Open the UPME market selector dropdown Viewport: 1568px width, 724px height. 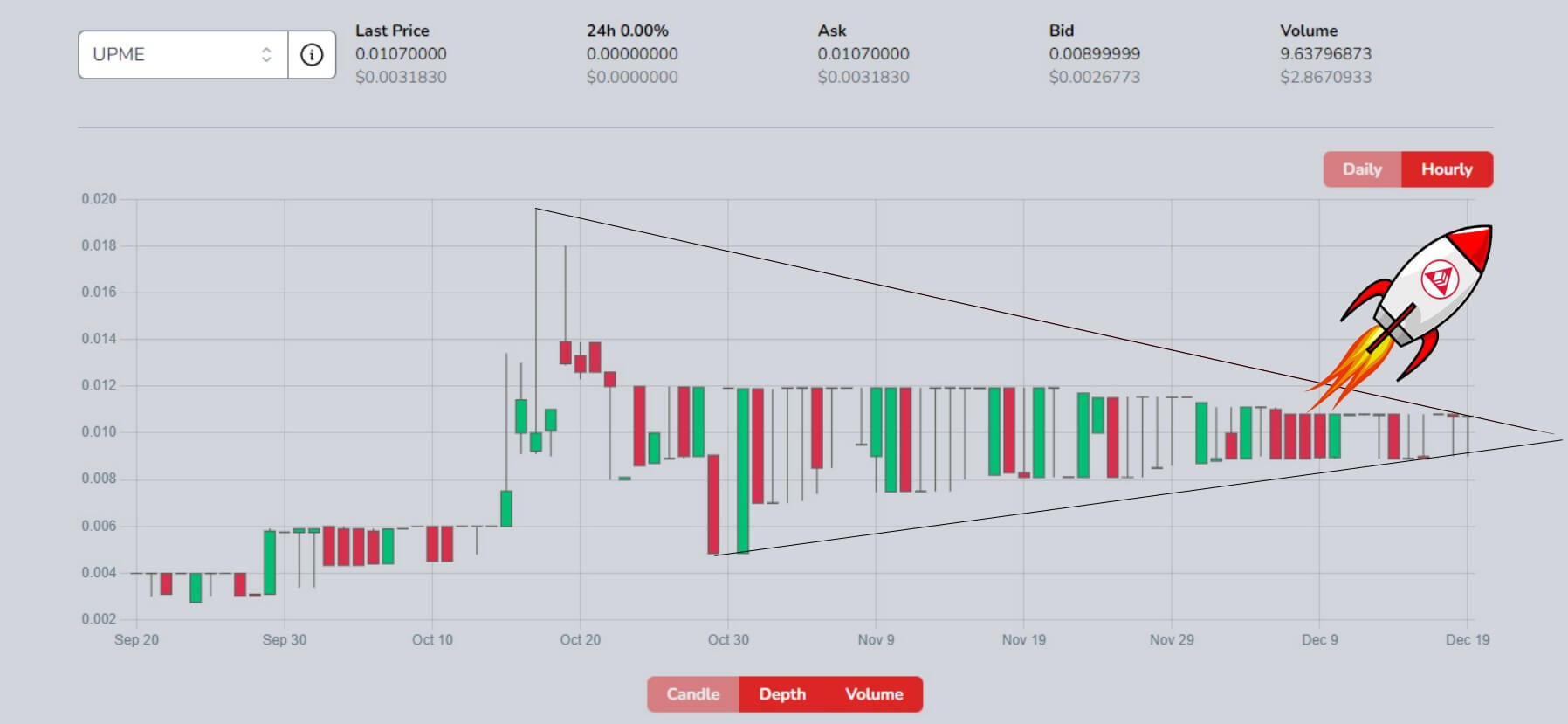pos(183,54)
